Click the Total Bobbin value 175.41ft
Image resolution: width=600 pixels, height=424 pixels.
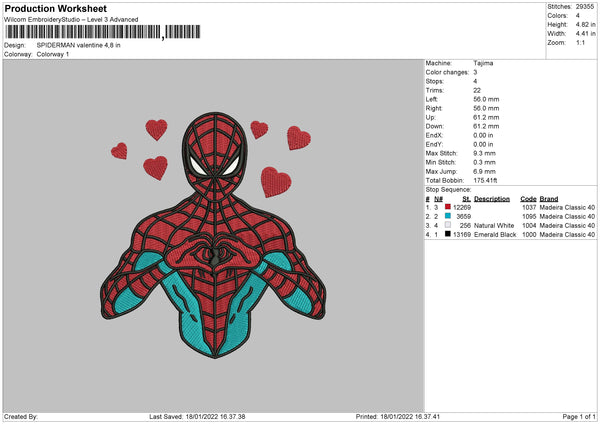click(x=490, y=180)
